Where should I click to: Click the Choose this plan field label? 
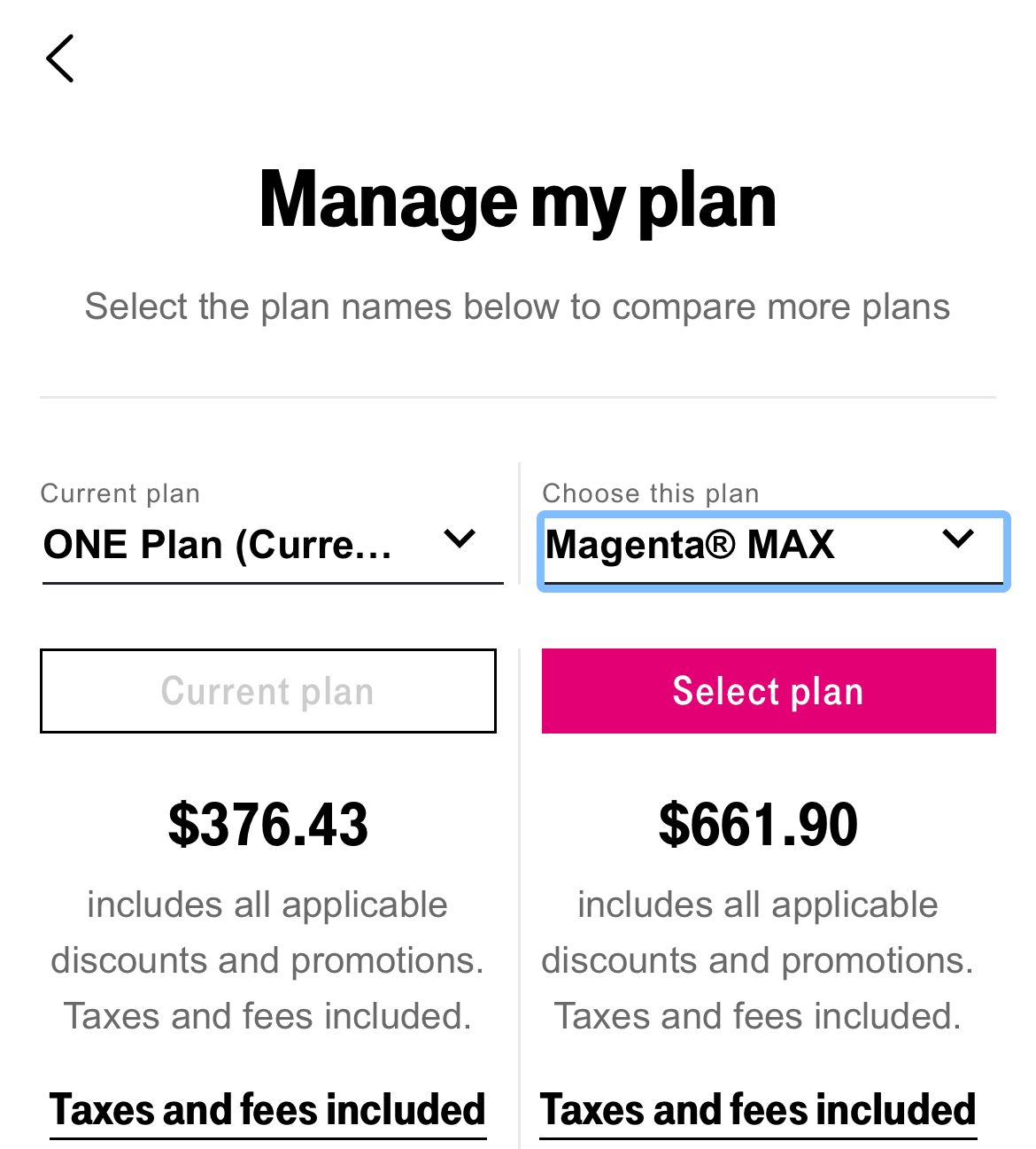[x=651, y=493]
